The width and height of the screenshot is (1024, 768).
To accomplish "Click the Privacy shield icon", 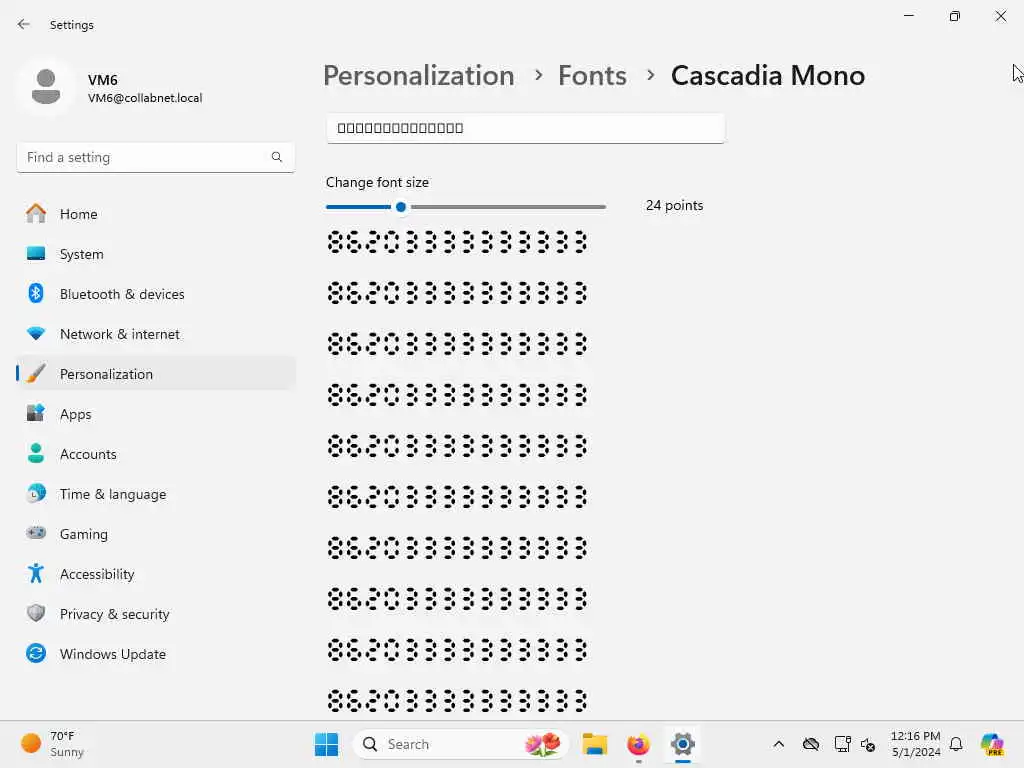I will coord(36,613).
